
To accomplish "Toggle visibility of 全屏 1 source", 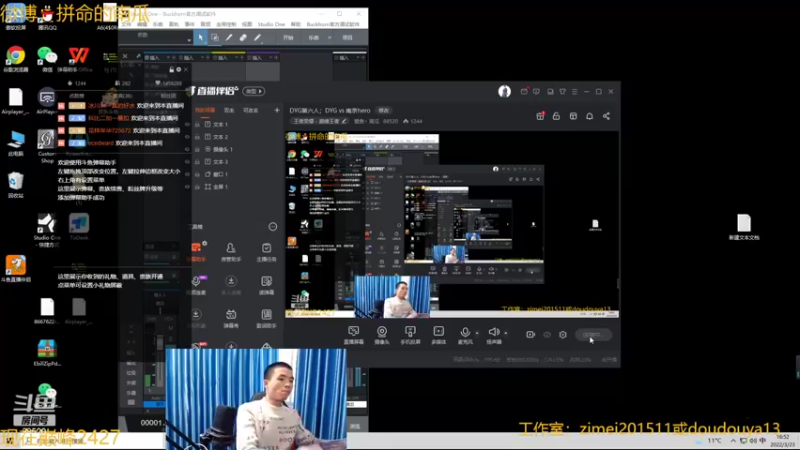I will (187, 187).
